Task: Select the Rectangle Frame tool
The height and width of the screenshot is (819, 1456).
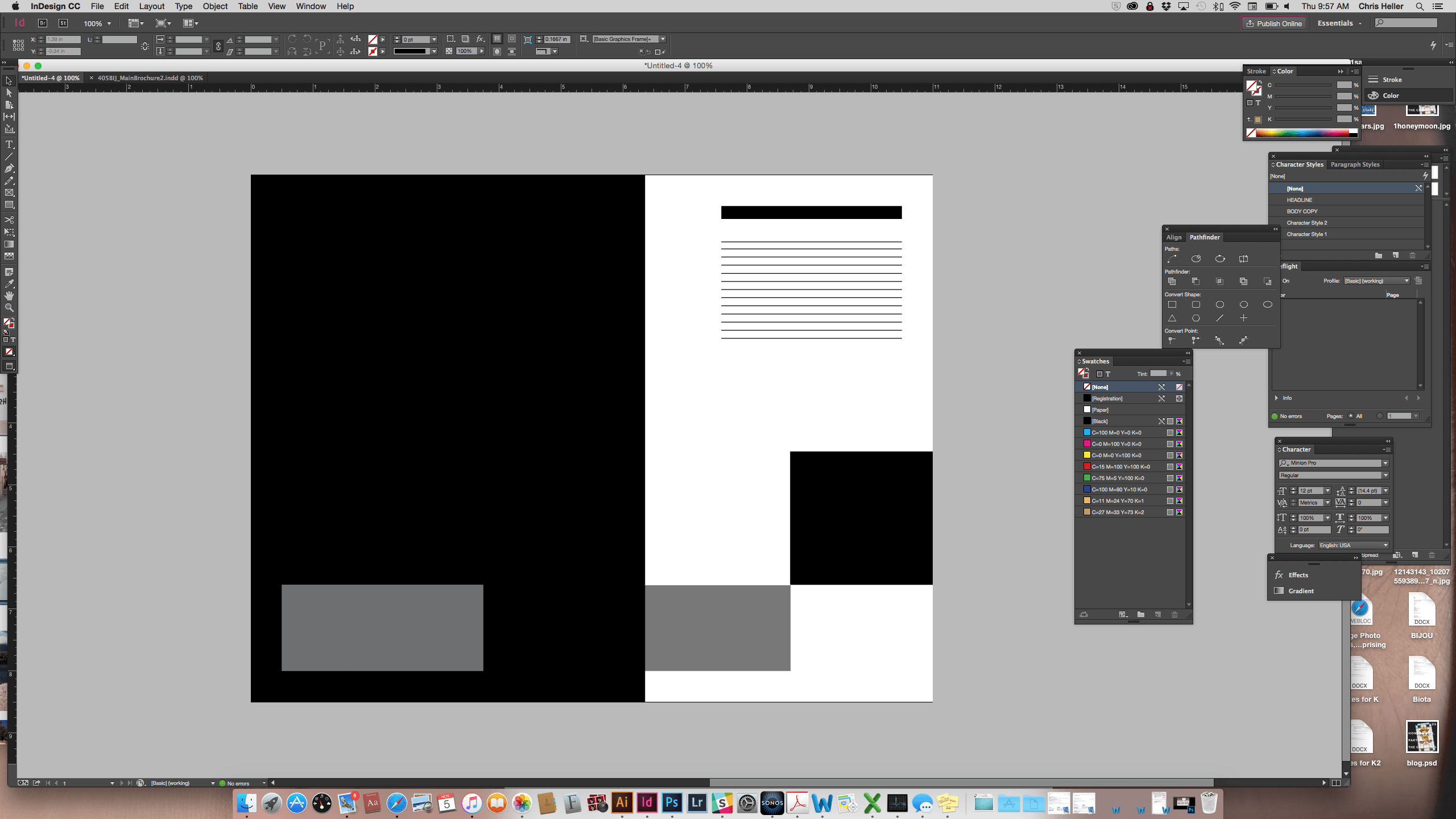Action: (9, 193)
